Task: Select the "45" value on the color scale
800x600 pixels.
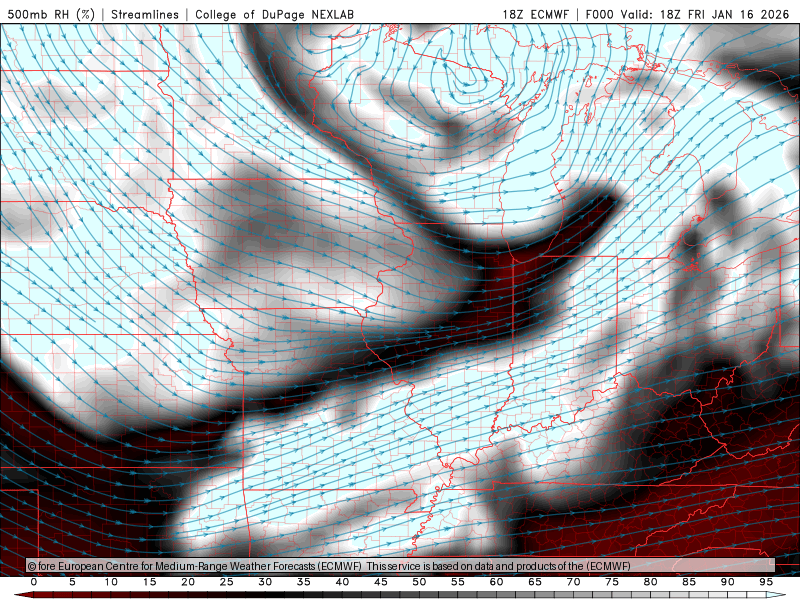Action: click(381, 582)
